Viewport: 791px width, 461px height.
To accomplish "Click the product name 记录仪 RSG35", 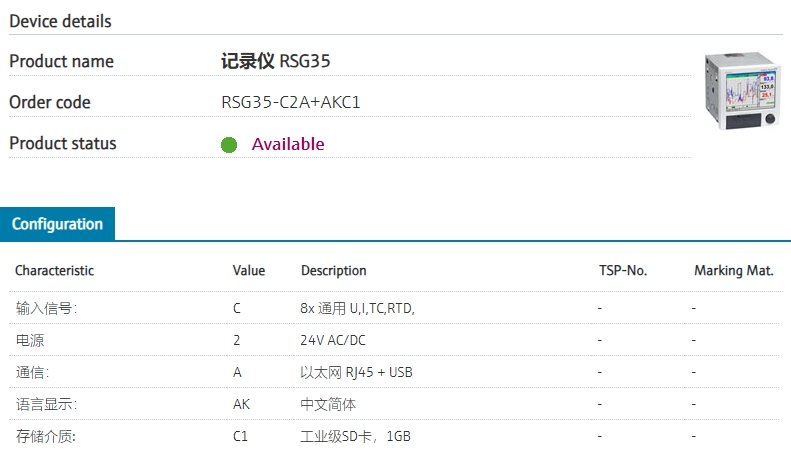I will click(x=275, y=61).
